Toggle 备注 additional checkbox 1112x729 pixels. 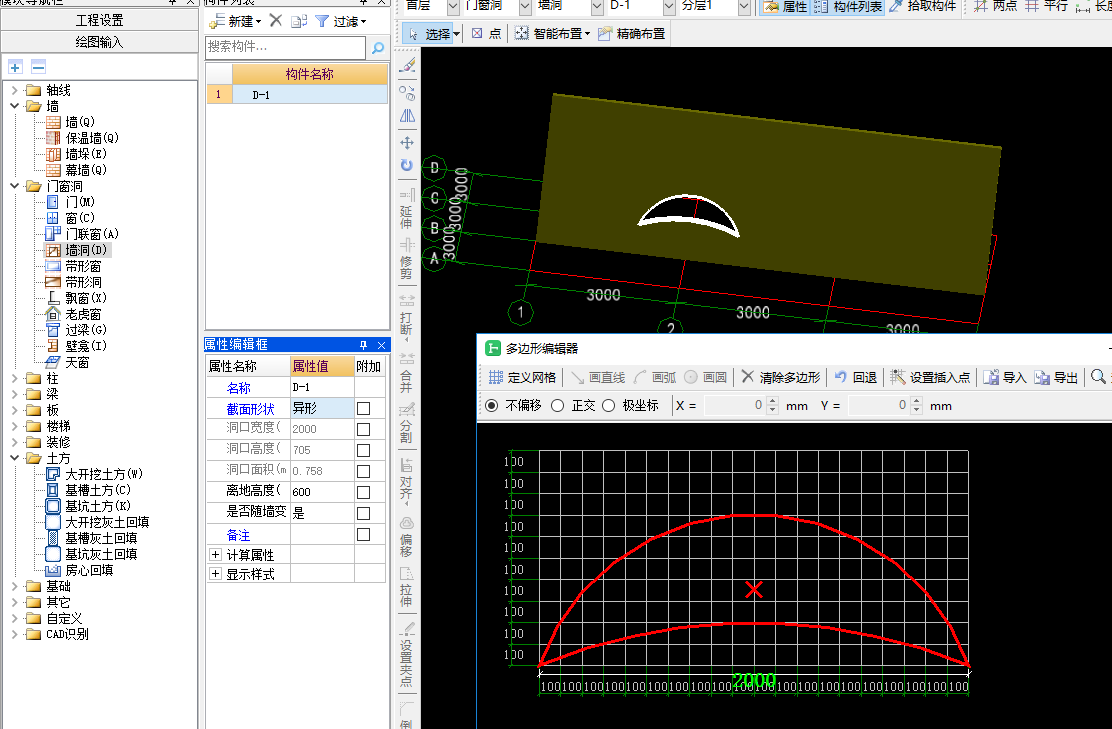[x=364, y=534]
